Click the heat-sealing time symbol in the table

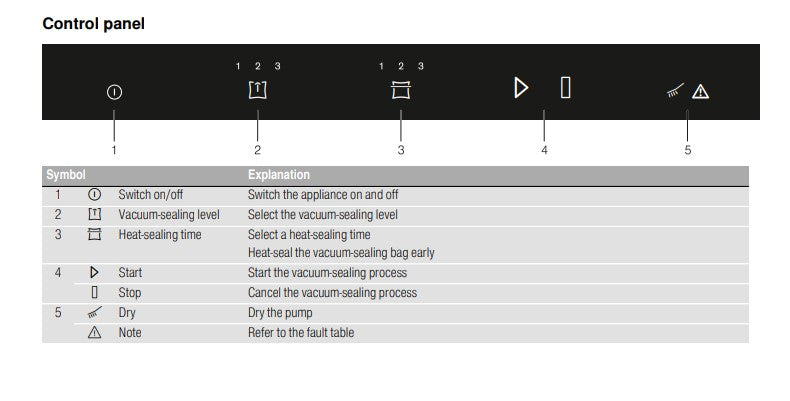tap(95, 235)
